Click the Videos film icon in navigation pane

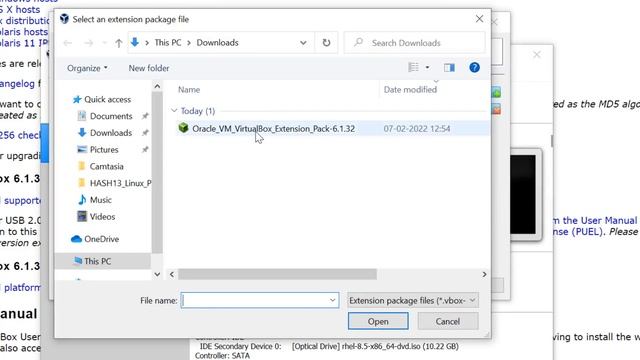coord(82,216)
